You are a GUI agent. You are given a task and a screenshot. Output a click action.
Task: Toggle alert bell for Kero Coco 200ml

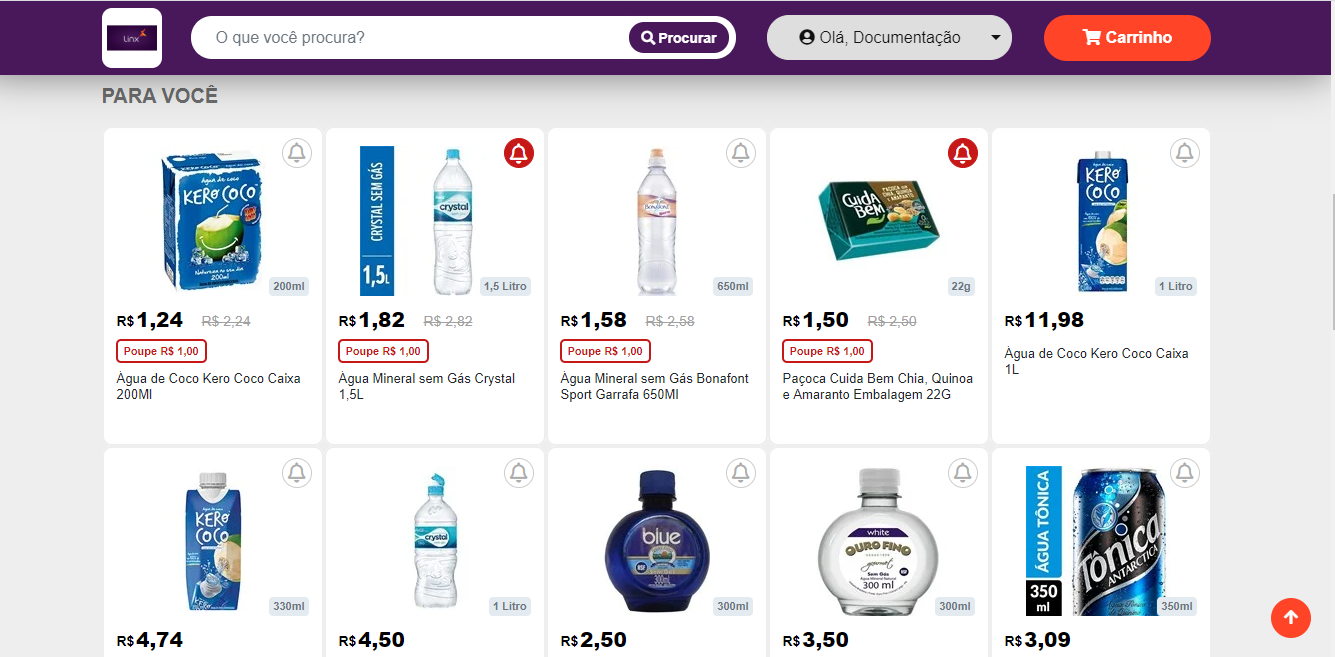(297, 153)
